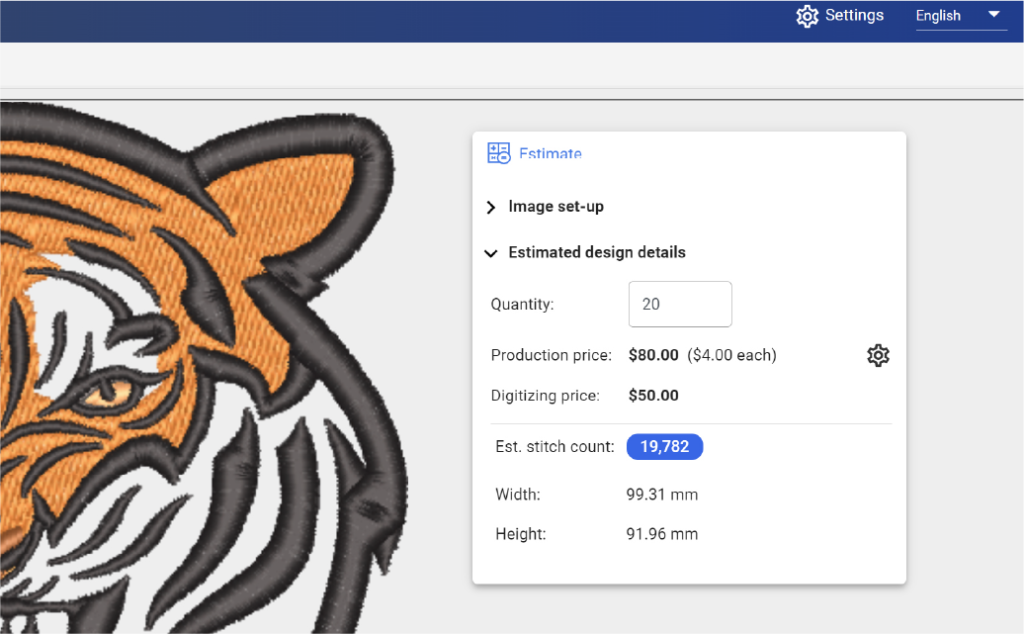Image resolution: width=1024 pixels, height=634 pixels.
Task: Click the Estimate panel grid icon
Action: (495, 152)
